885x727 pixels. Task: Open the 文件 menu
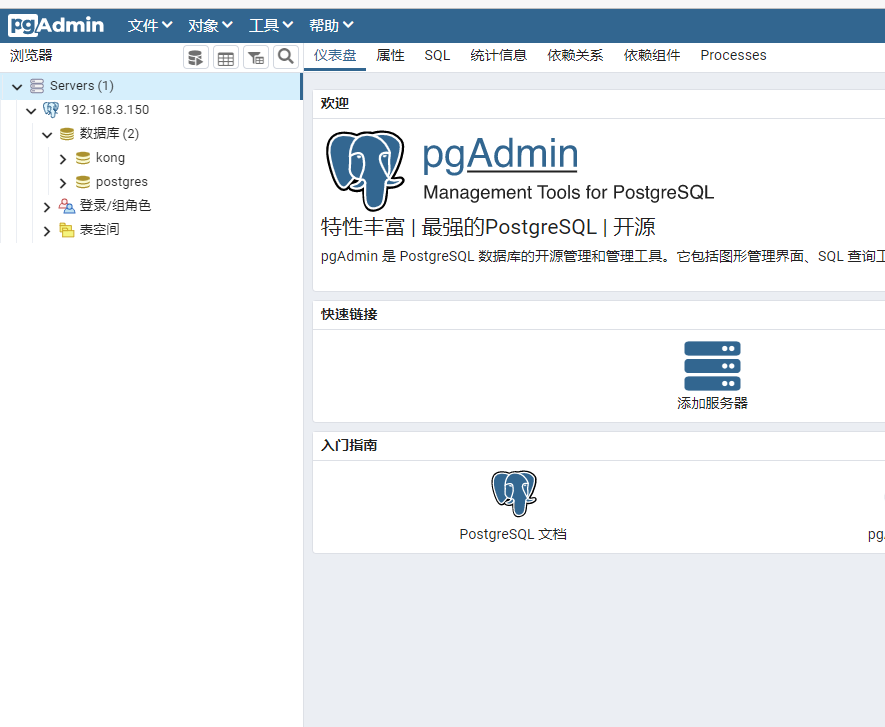(x=150, y=25)
